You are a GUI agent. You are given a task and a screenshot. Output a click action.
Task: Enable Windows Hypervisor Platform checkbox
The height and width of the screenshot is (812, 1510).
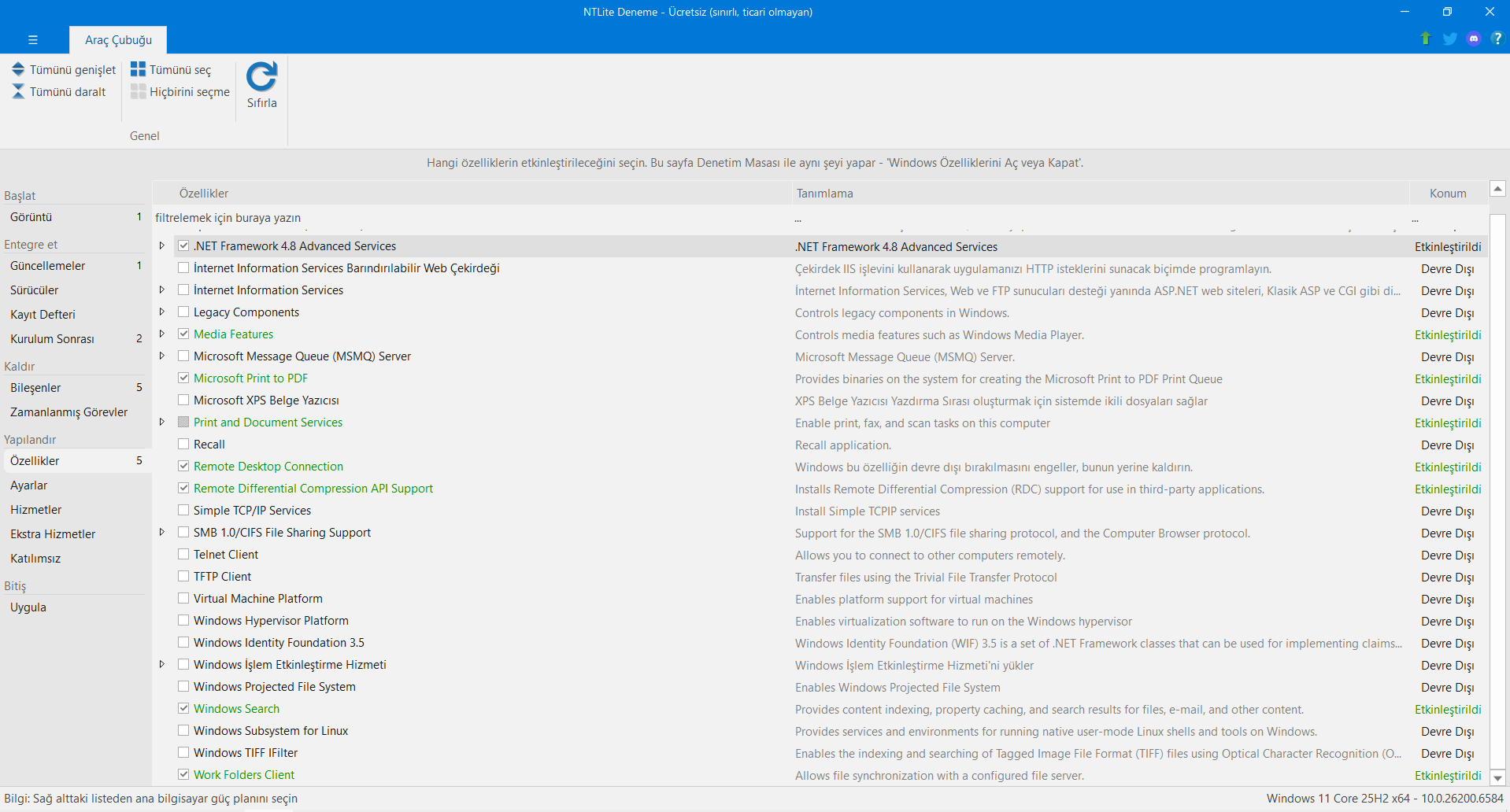183,621
